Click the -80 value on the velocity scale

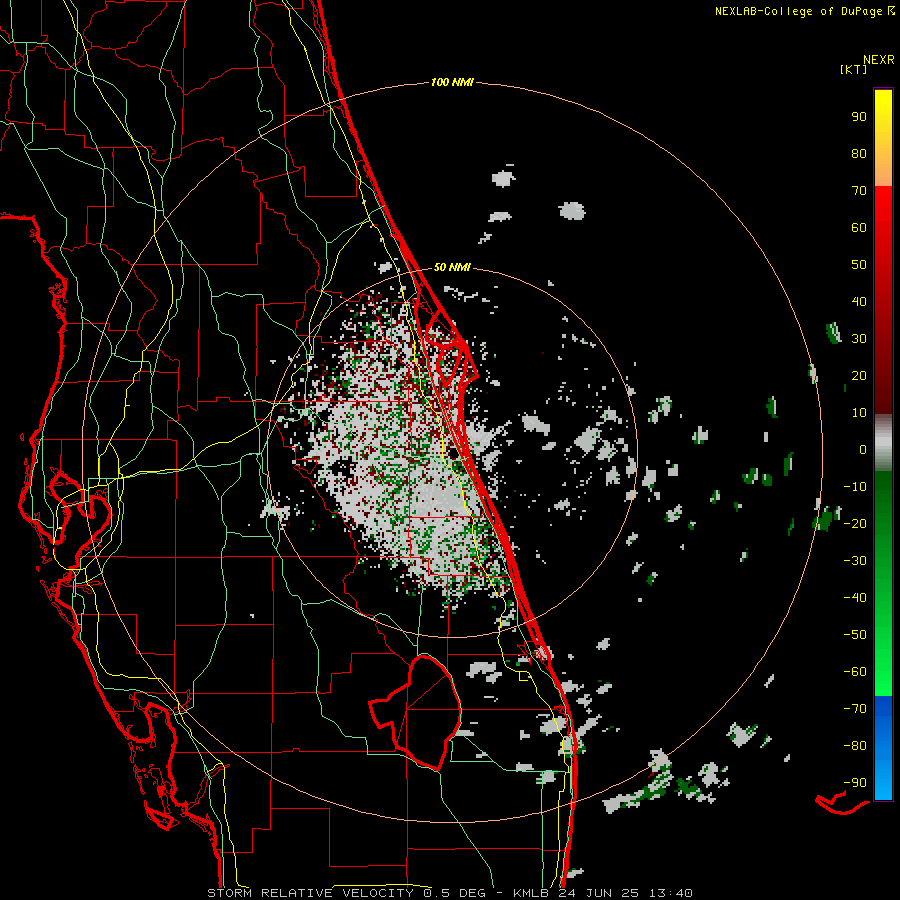[x=855, y=746]
